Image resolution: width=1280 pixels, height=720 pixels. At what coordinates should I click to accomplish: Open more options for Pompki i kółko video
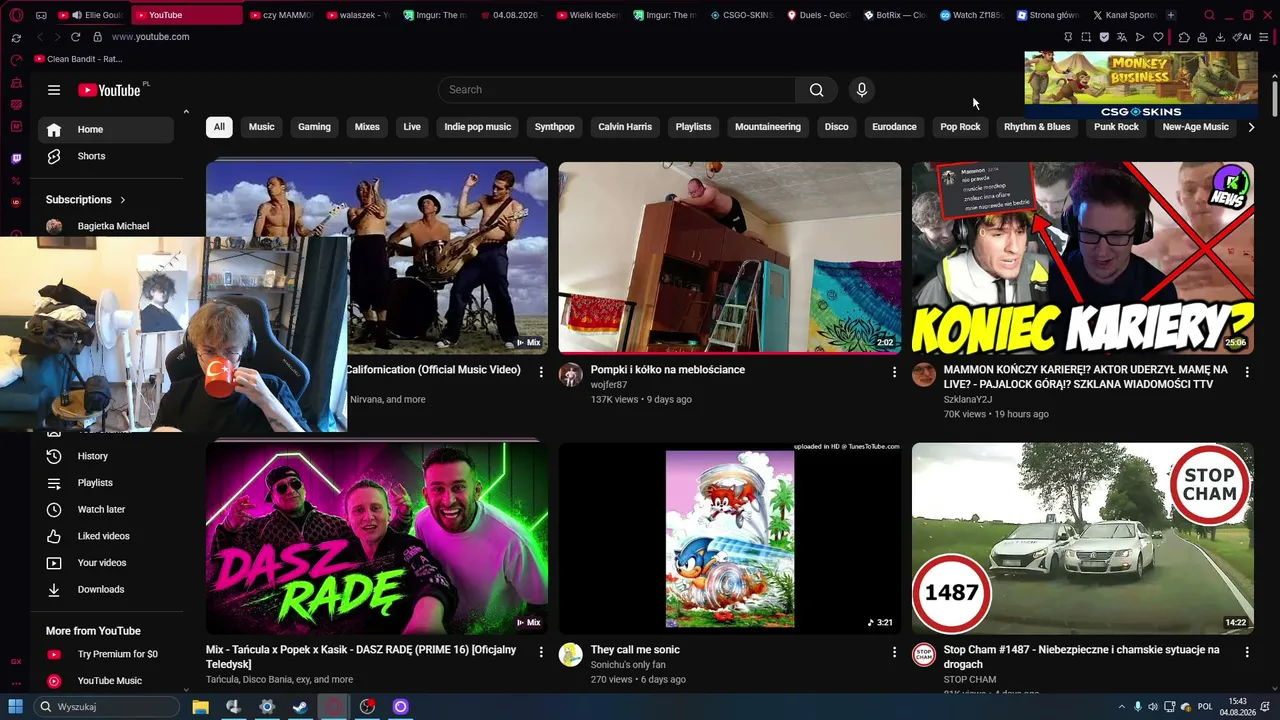[x=894, y=372]
